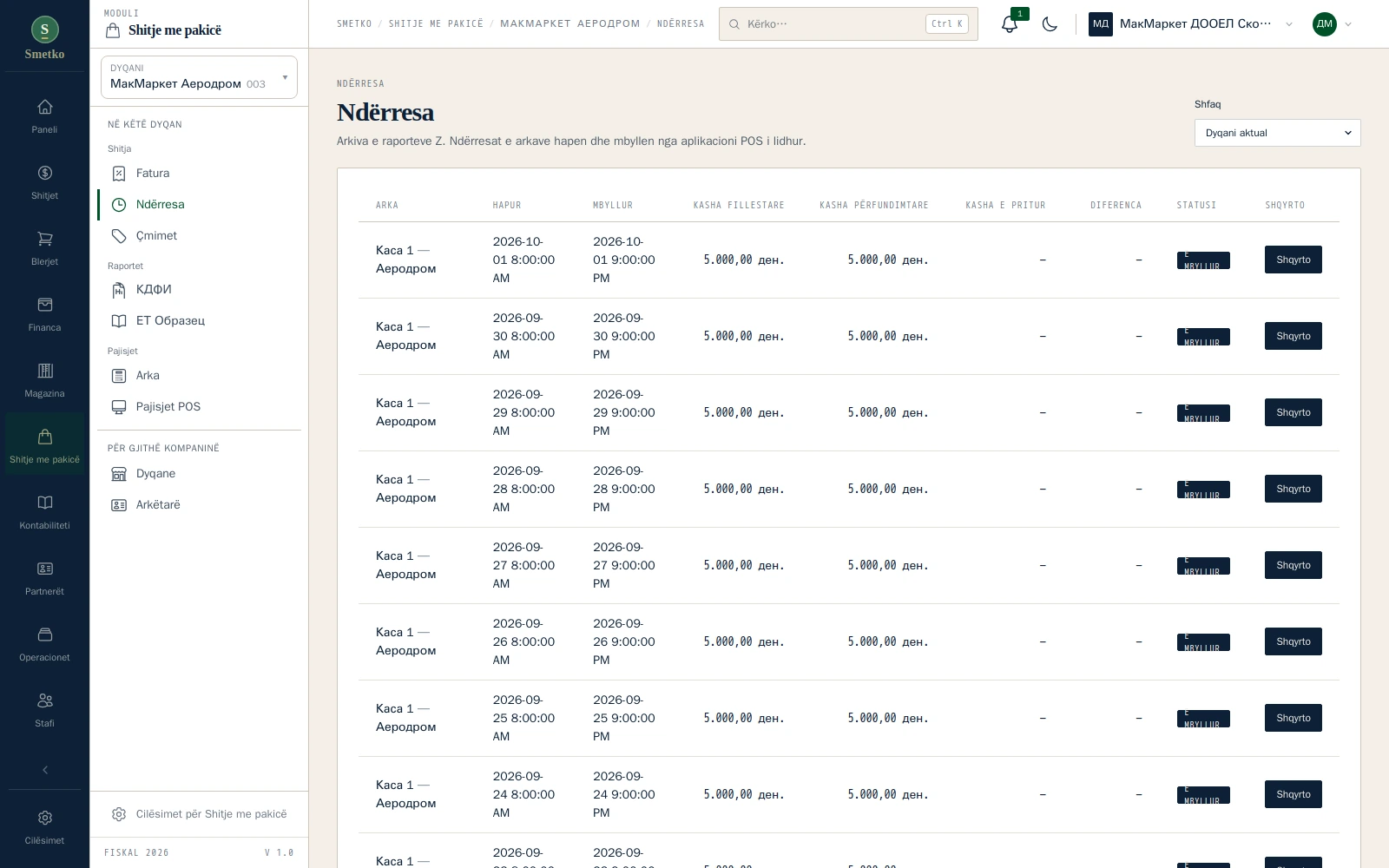This screenshot has height=868, width=1389.
Task: Open Kontabiliteti accounting module
Action: tap(44, 513)
